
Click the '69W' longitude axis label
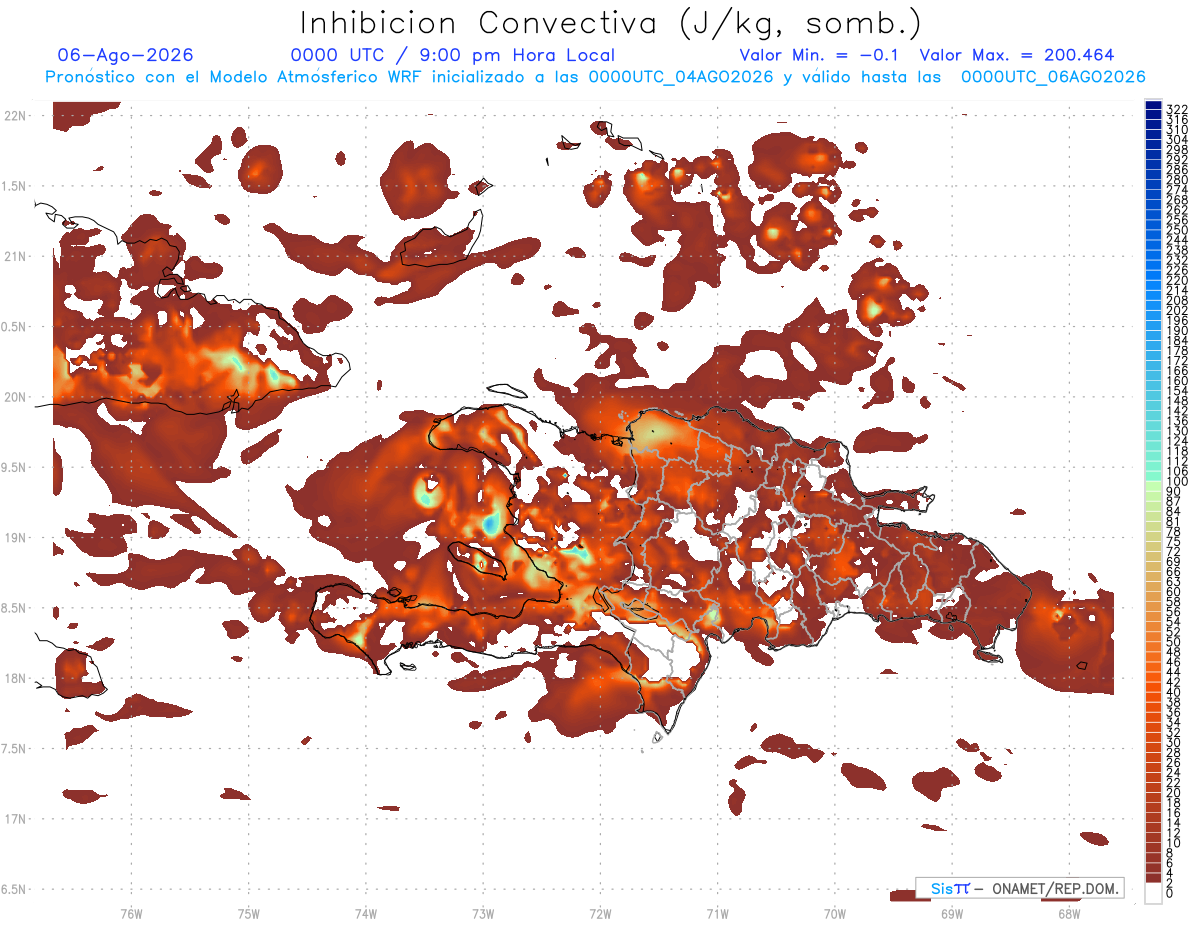(952, 913)
